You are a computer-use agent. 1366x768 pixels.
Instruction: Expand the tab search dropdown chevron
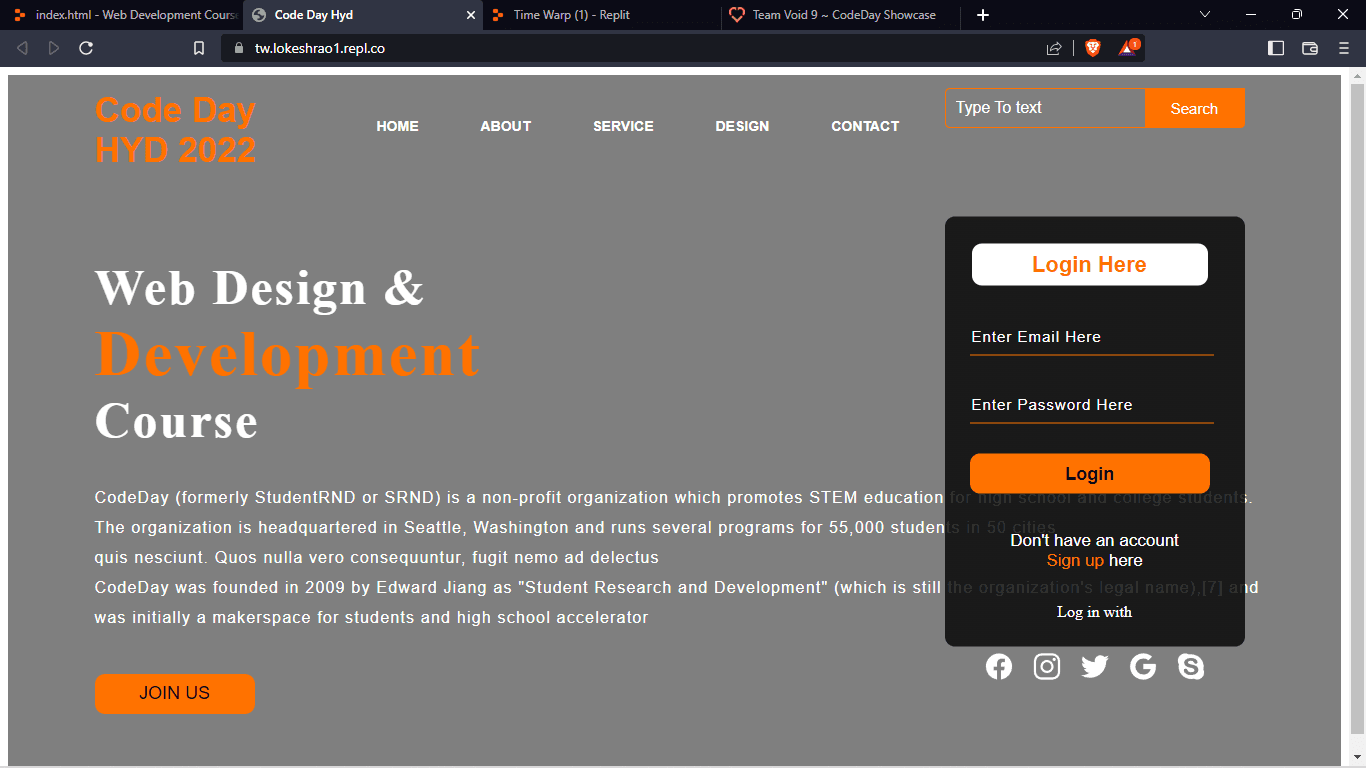click(x=1205, y=15)
